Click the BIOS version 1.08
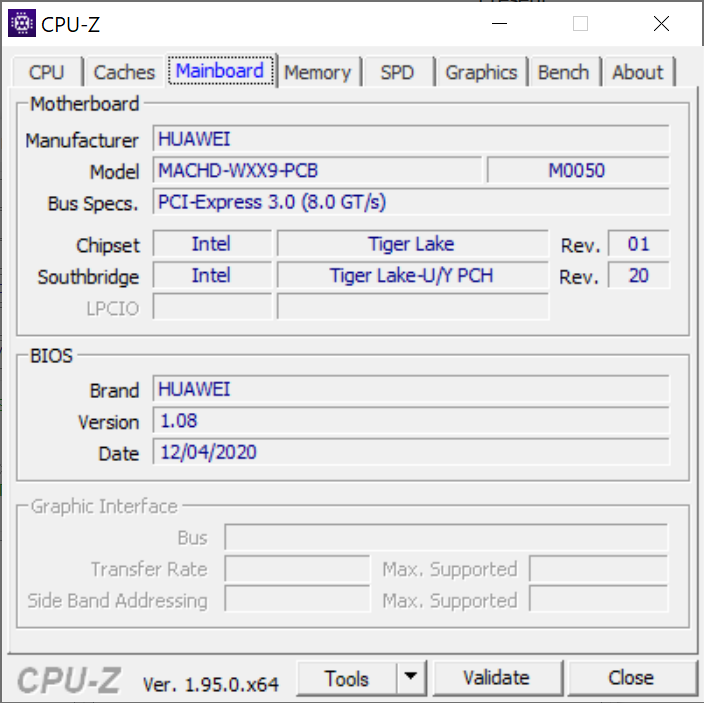Image resolution: width=704 pixels, height=703 pixels. pyautogui.click(x=411, y=420)
